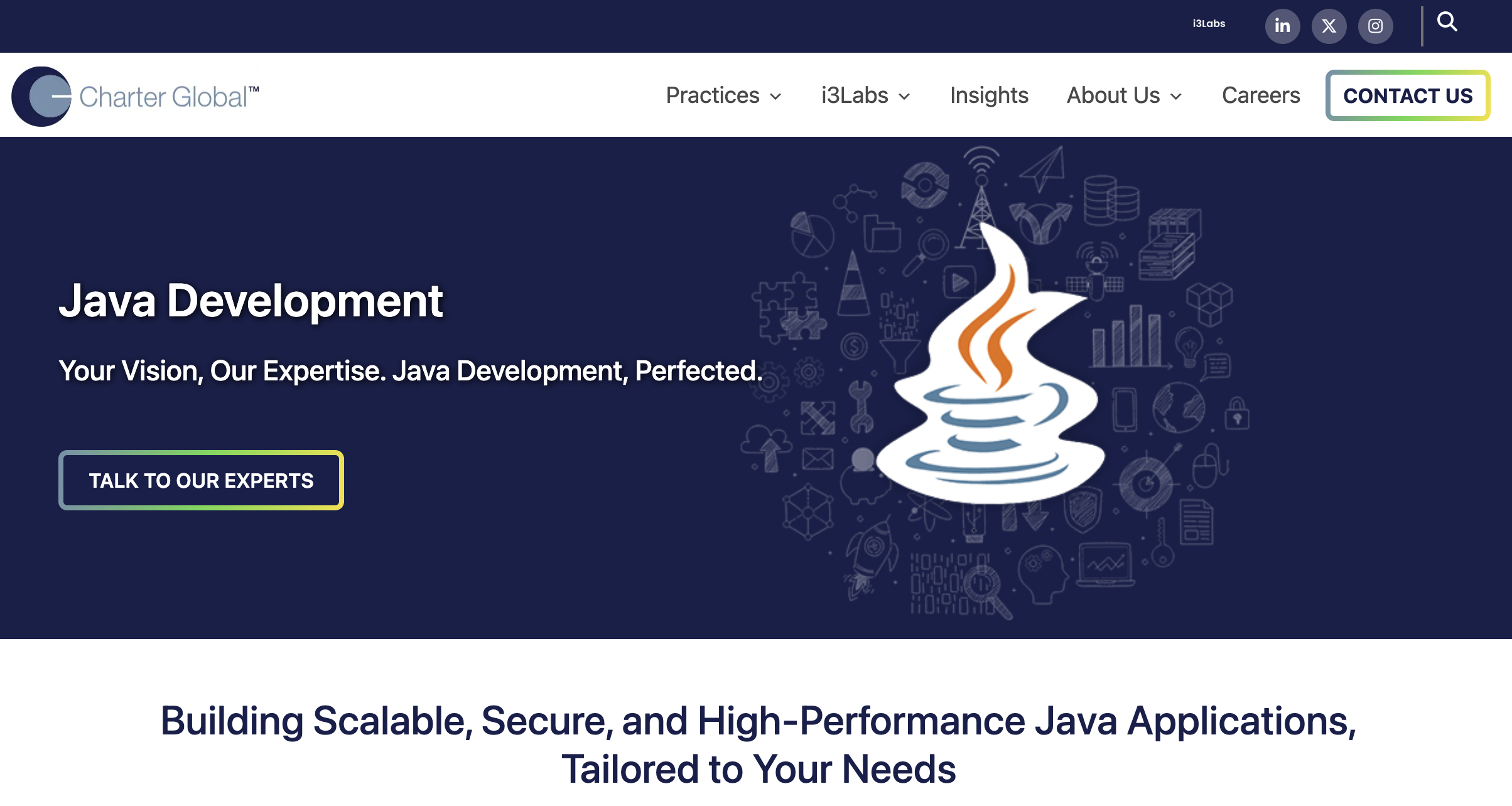
Task: Click the Charter Global logo
Action: coord(135,96)
